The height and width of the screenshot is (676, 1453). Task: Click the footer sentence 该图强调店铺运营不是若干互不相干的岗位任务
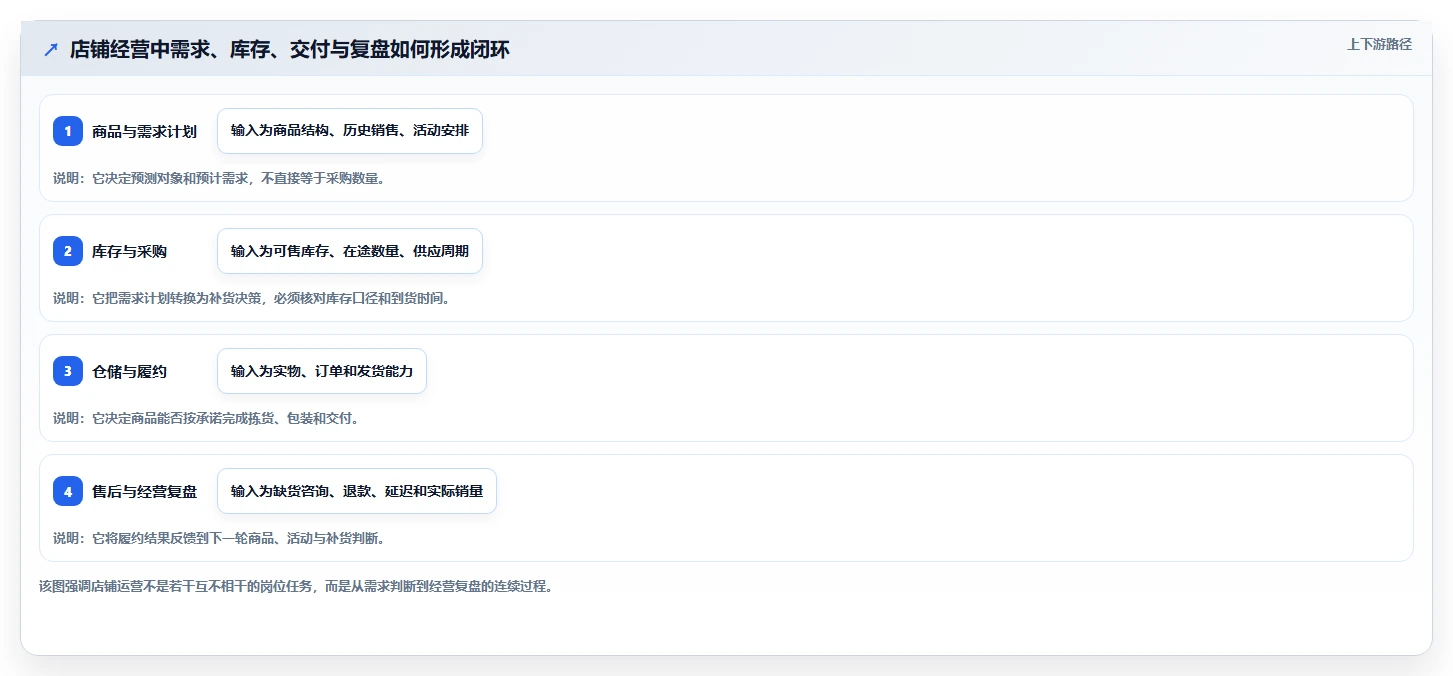click(x=175, y=586)
